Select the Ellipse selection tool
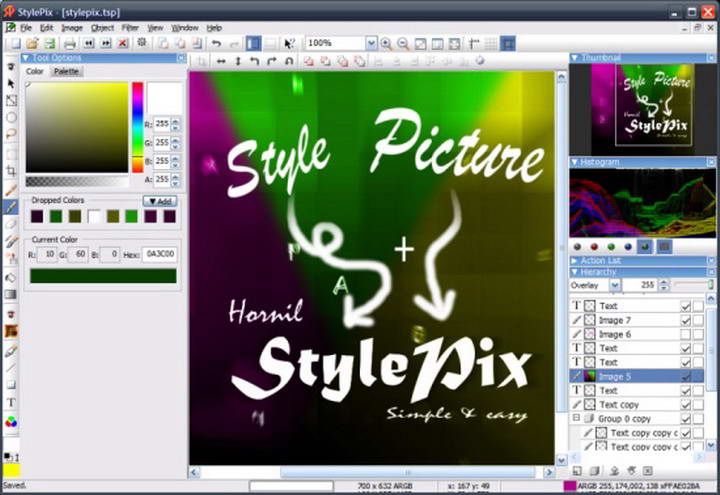Viewport: 720px width, 495px height. pos(11,118)
